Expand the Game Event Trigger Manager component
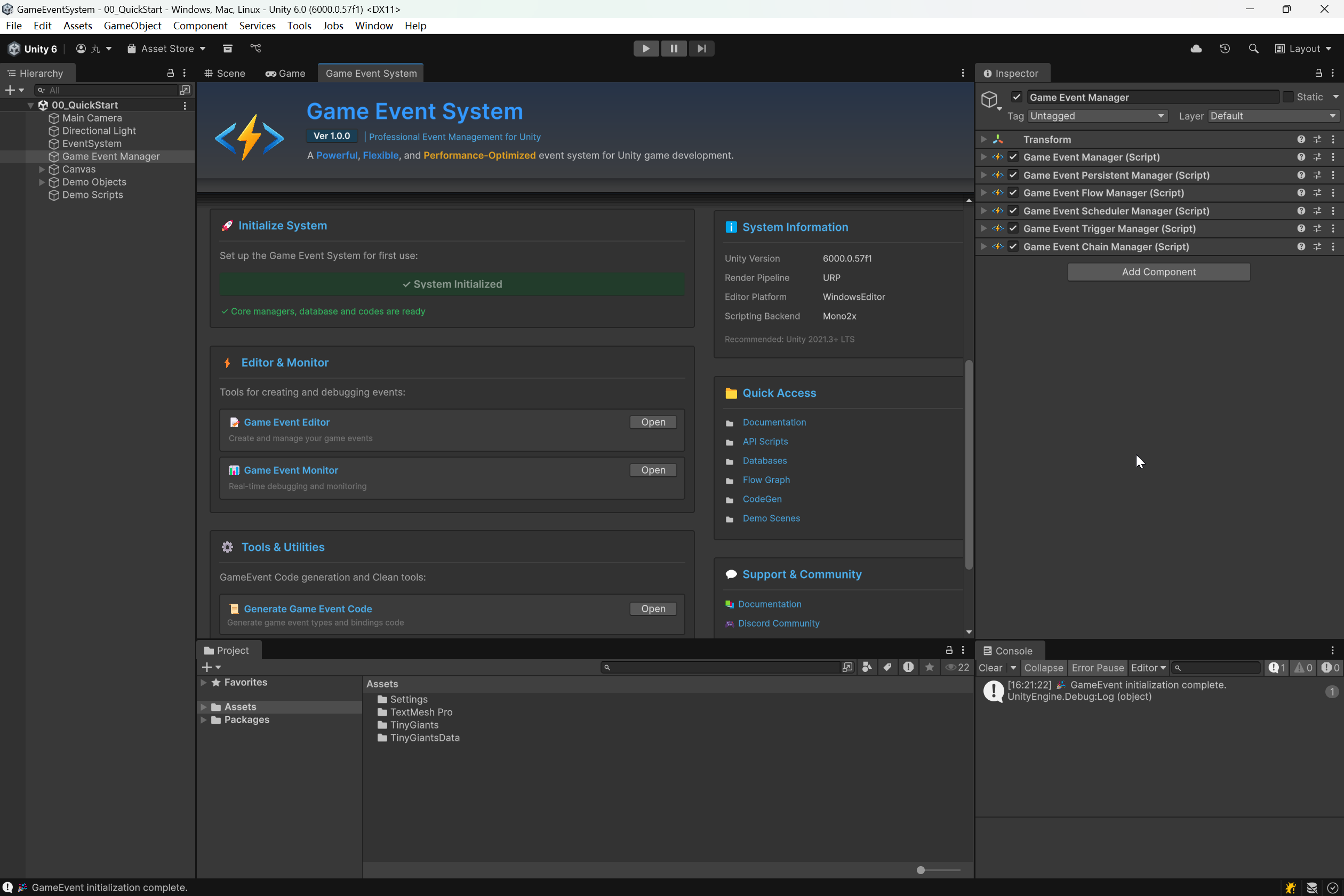Screen dimensions: 1344x896 983,228
